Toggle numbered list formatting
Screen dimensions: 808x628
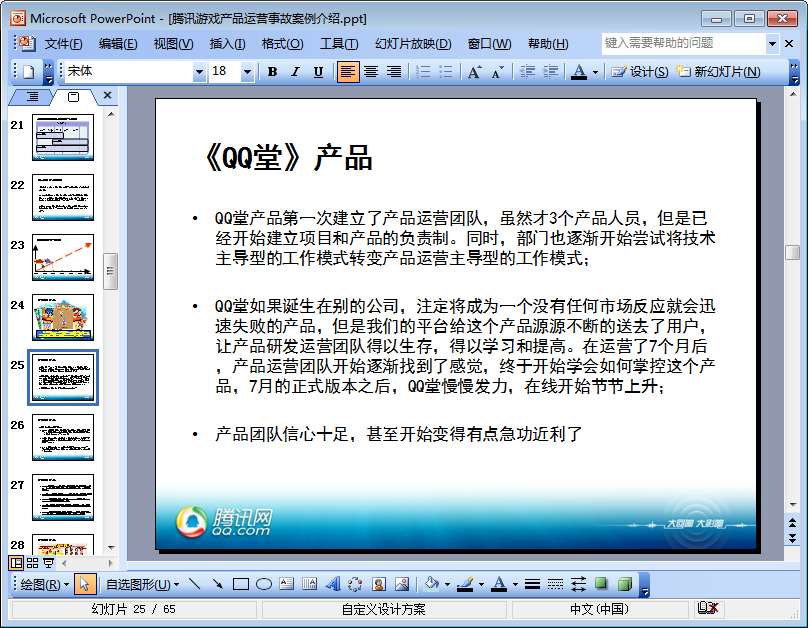(423, 72)
